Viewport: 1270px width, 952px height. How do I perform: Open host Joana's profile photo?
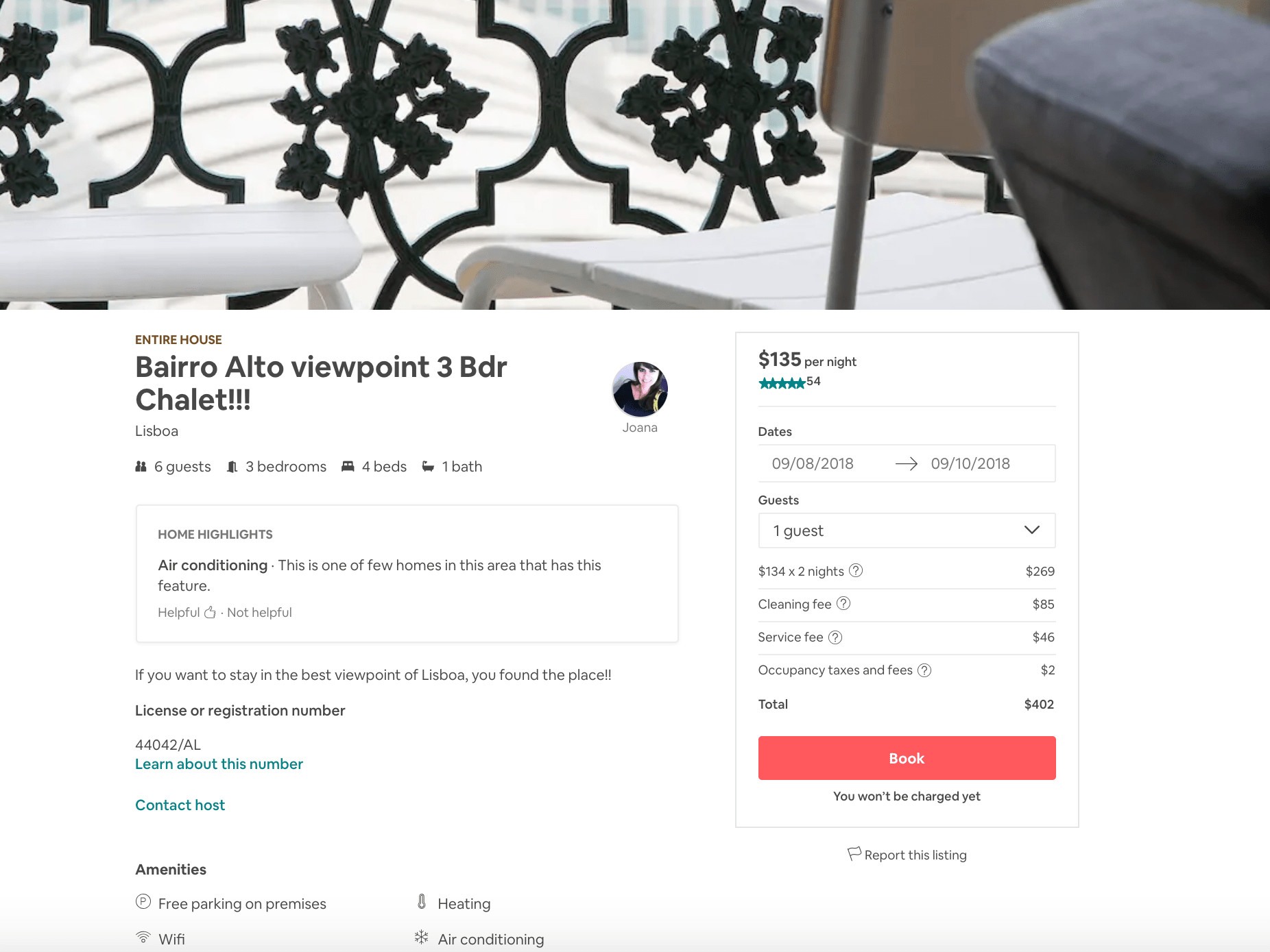(640, 389)
